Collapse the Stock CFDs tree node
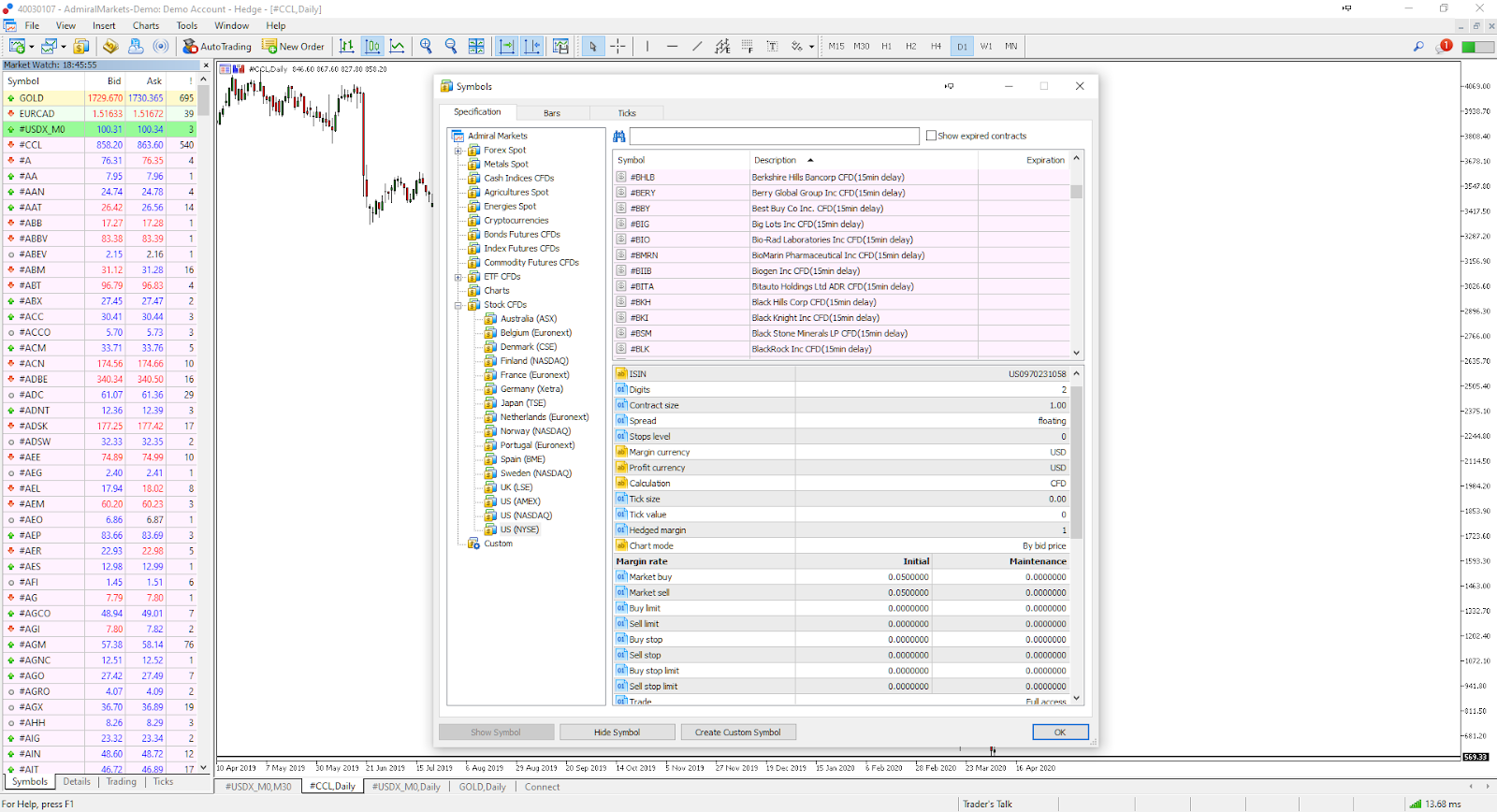The height and width of the screenshot is (812, 1497). tap(458, 305)
